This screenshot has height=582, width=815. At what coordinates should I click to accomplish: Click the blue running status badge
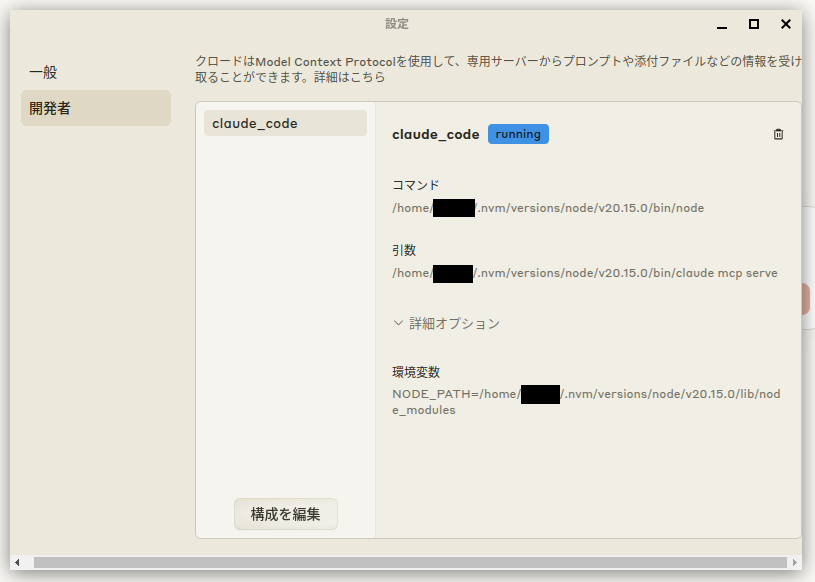tap(517, 133)
